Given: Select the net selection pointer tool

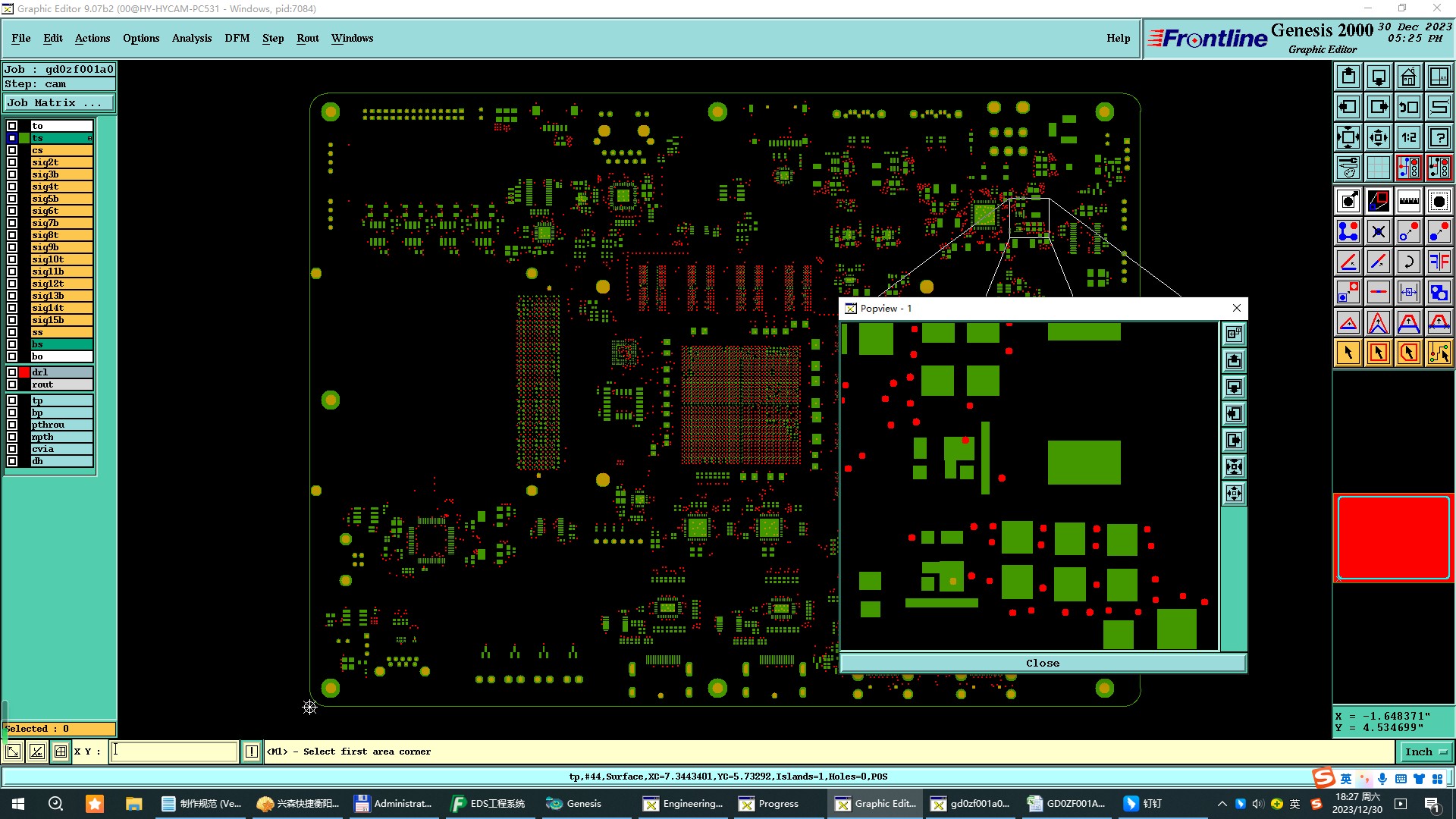Looking at the screenshot, I should click(x=1439, y=353).
